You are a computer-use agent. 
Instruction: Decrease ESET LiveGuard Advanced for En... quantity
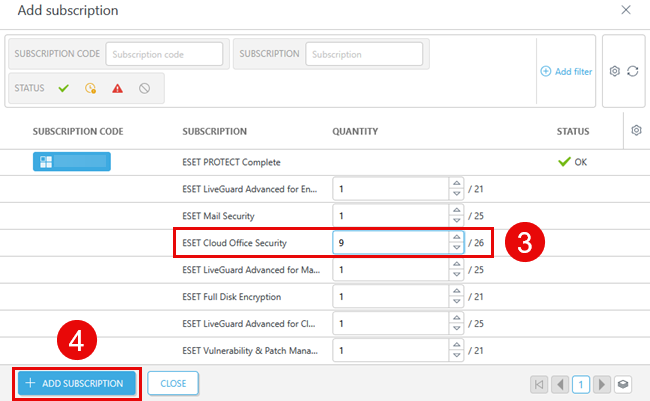tap(456, 194)
